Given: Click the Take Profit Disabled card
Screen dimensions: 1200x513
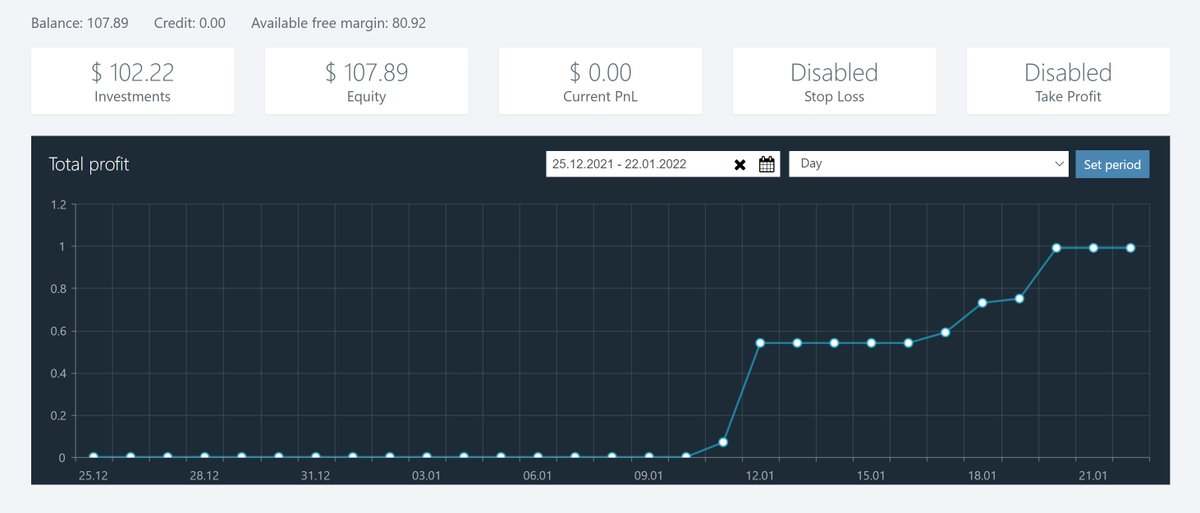Looking at the screenshot, I should pos(1068,81).
